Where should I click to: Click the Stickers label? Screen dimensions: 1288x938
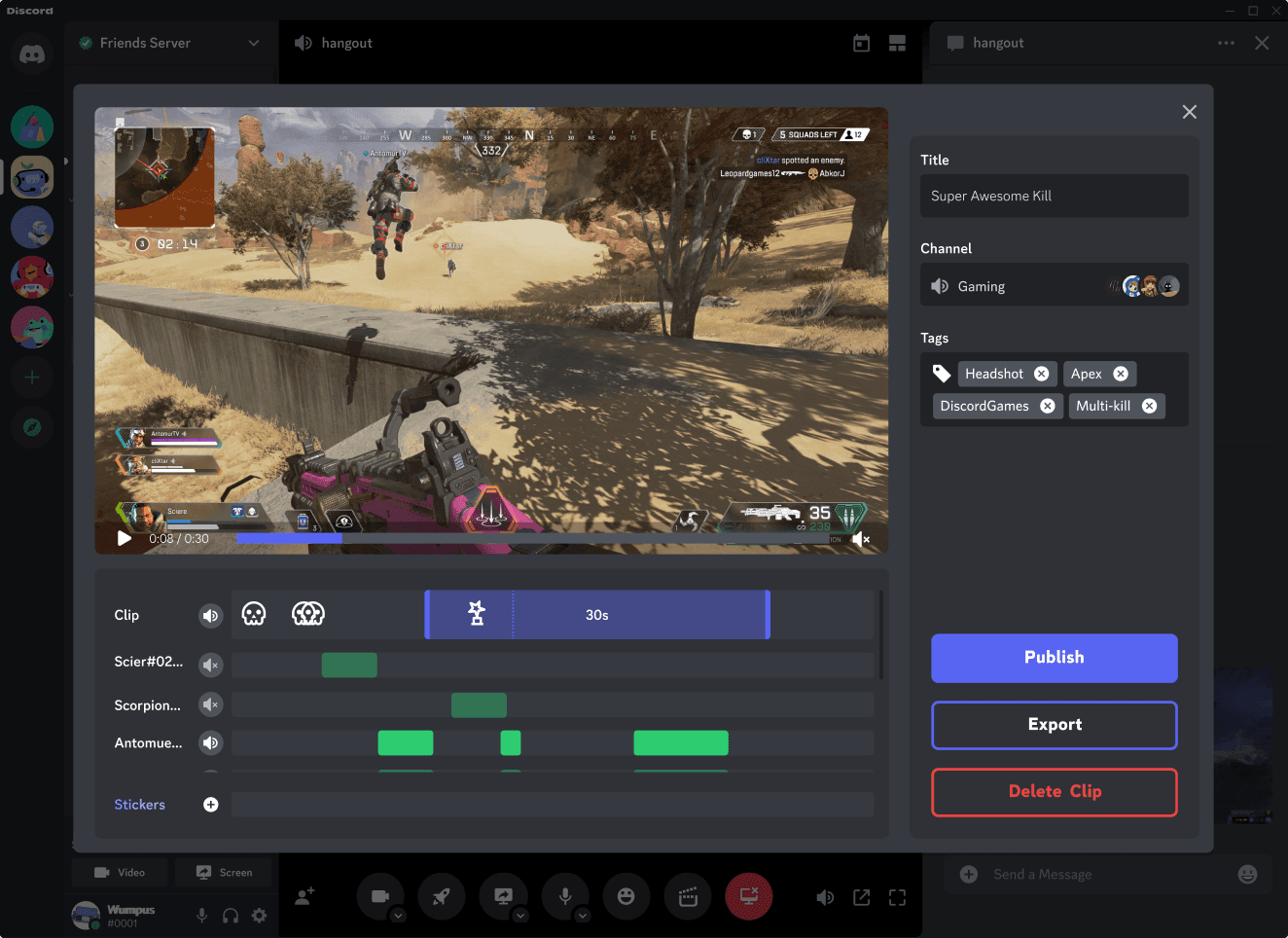tap(139, 805)
